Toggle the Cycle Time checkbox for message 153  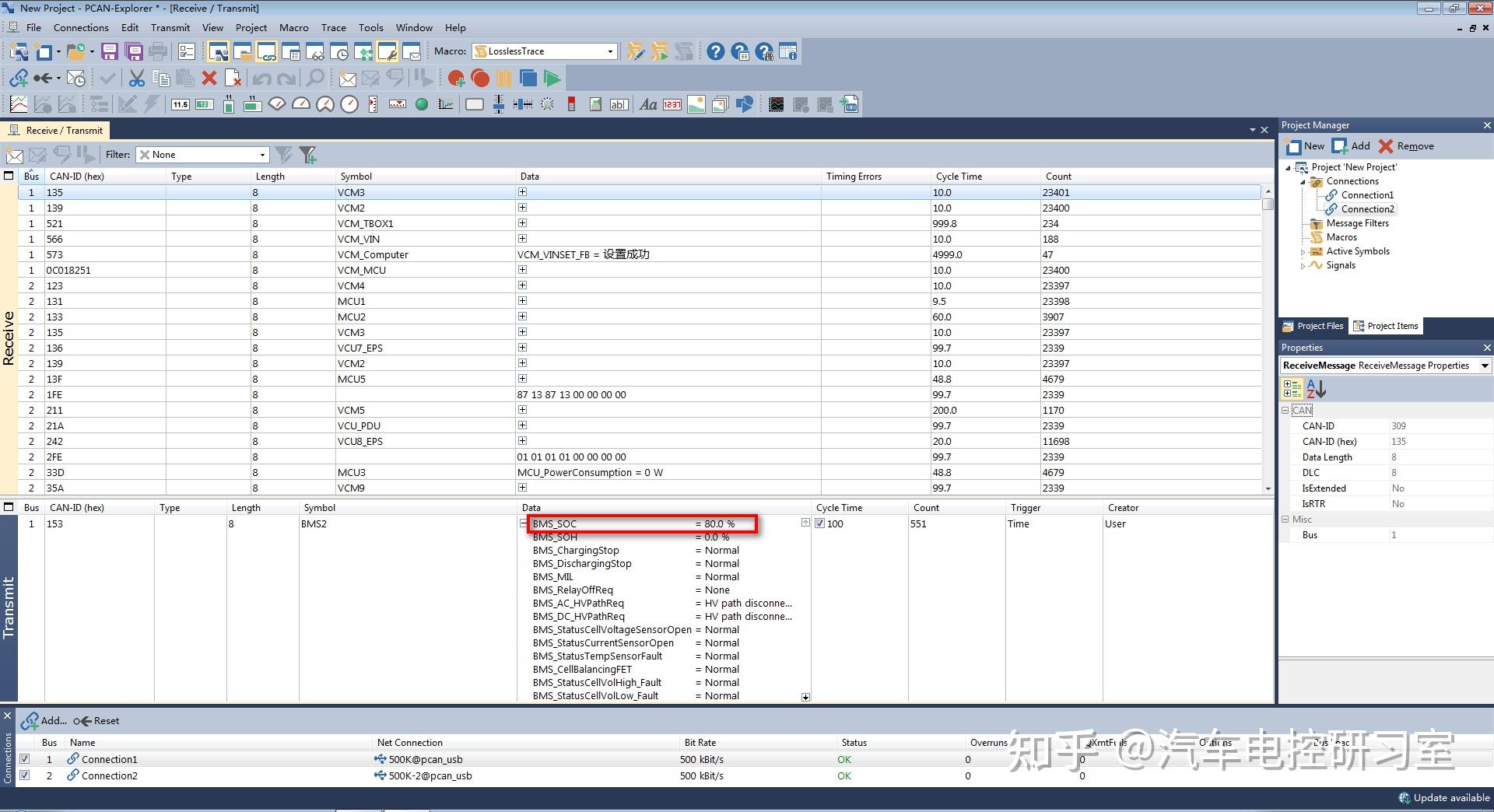819,523
